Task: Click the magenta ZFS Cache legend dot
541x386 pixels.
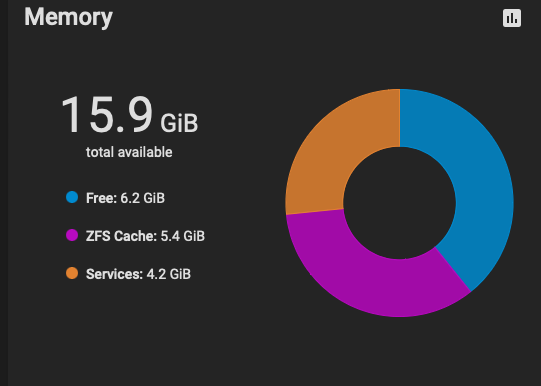Action: (x=72, y=235)
